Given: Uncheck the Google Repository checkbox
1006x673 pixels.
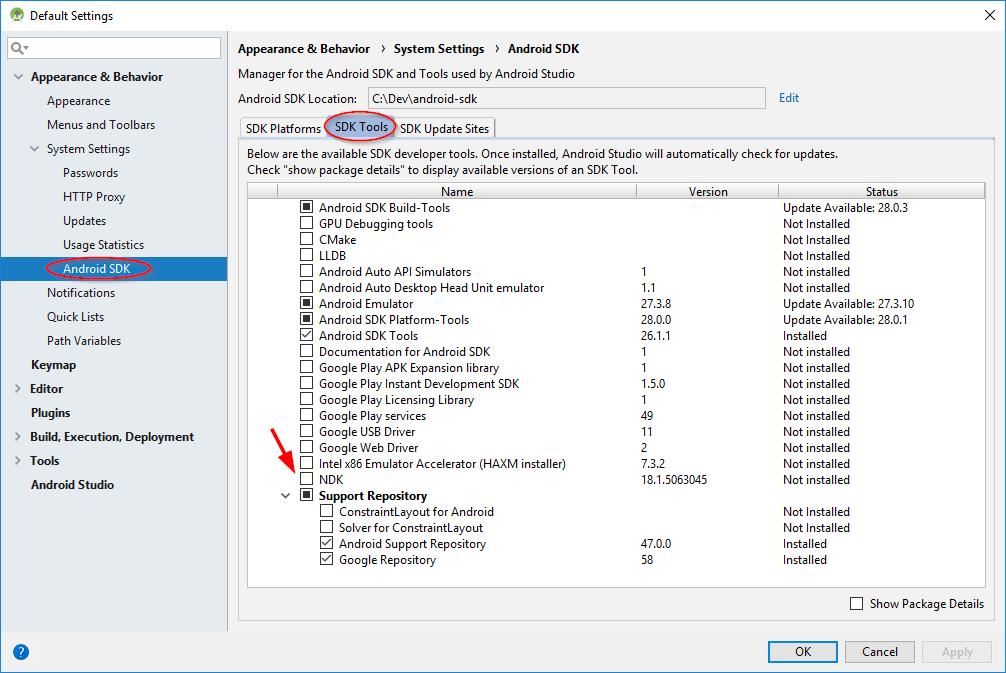Looking at the screenshot, I should (327, 559).
